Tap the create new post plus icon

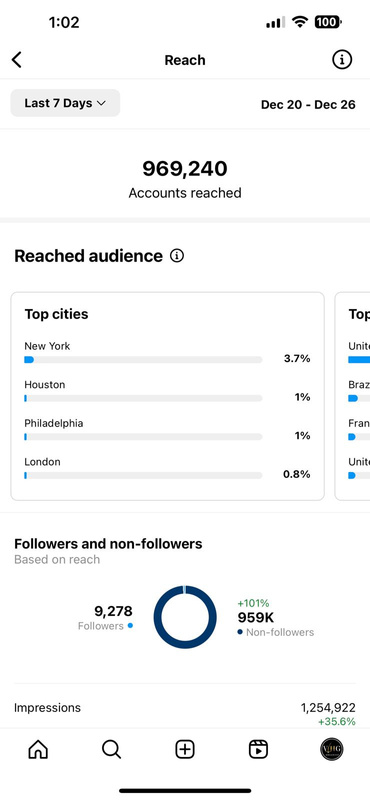click(x=185, y=749)
